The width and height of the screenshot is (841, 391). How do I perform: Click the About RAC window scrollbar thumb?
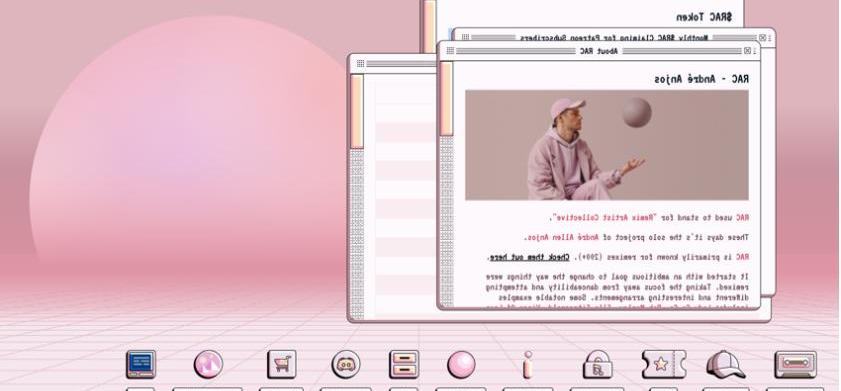(446, 99)
